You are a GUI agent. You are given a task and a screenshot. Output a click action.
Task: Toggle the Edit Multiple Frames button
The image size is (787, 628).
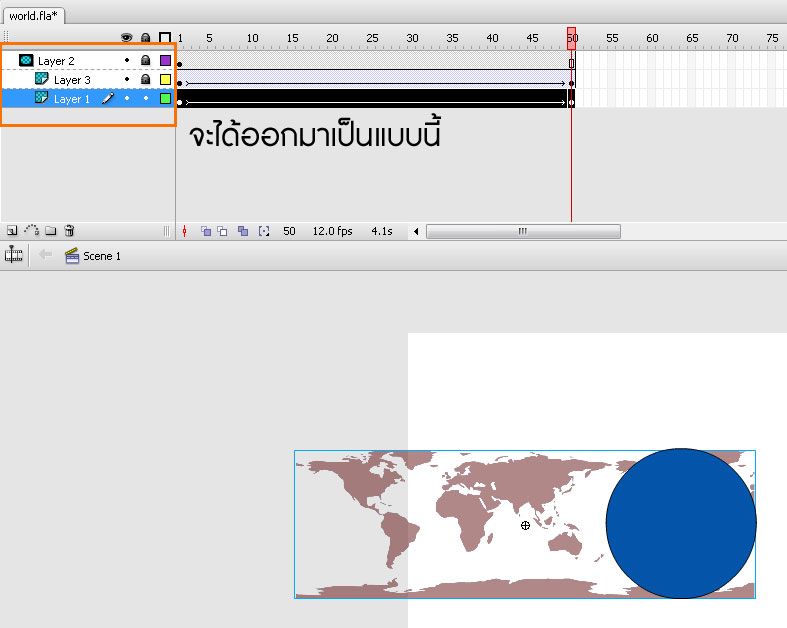point(243,231)
